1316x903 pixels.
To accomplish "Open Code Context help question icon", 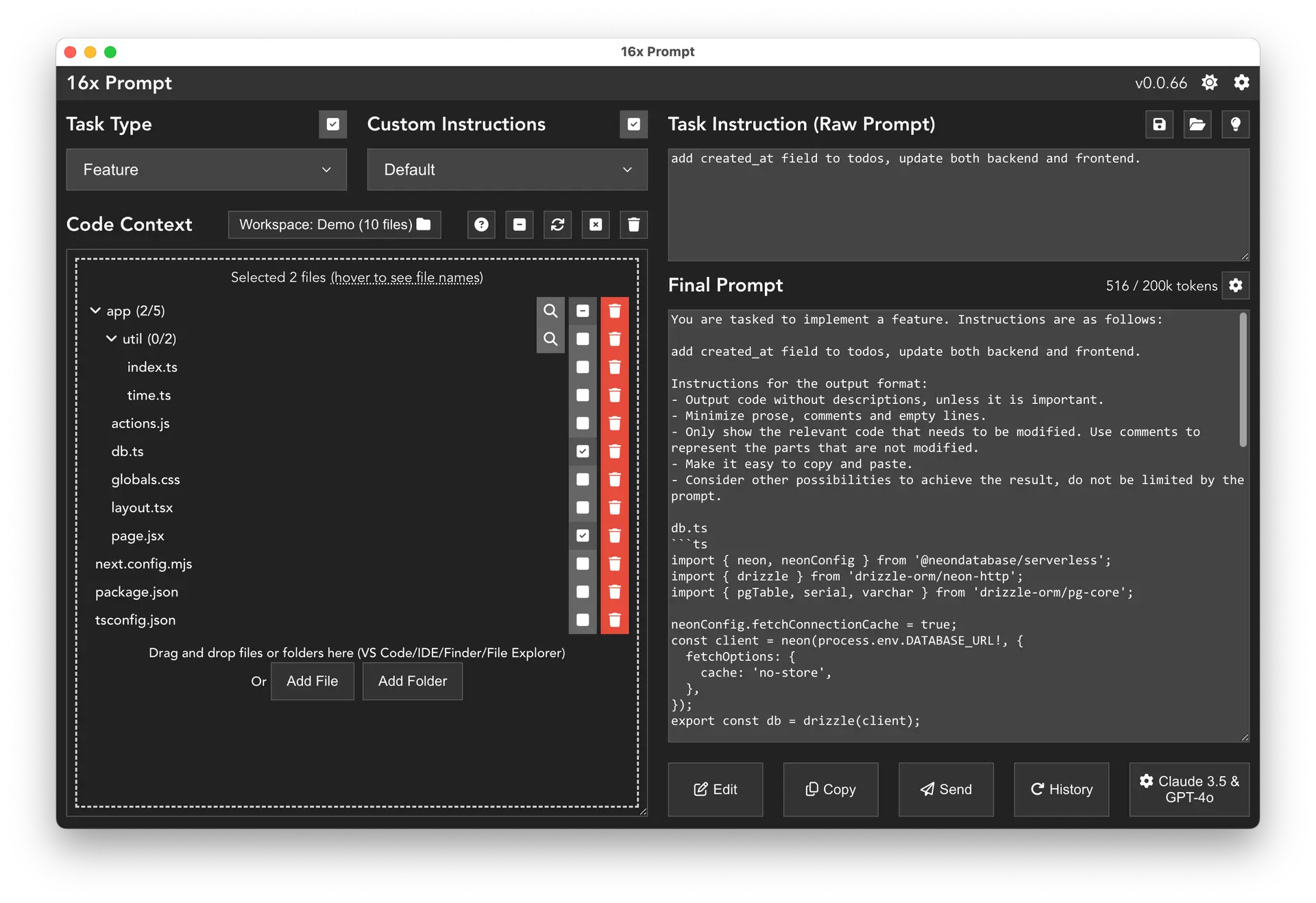I will [x=482, y=225].
